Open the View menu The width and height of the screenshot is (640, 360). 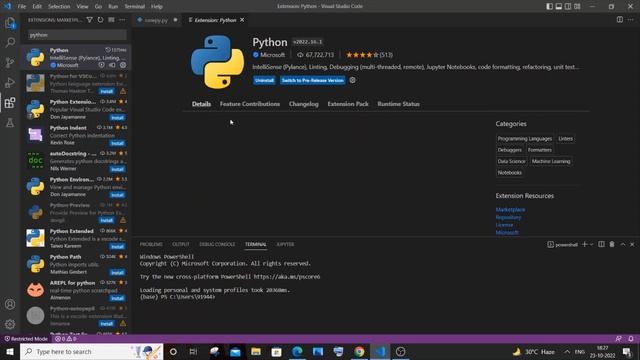82,6
